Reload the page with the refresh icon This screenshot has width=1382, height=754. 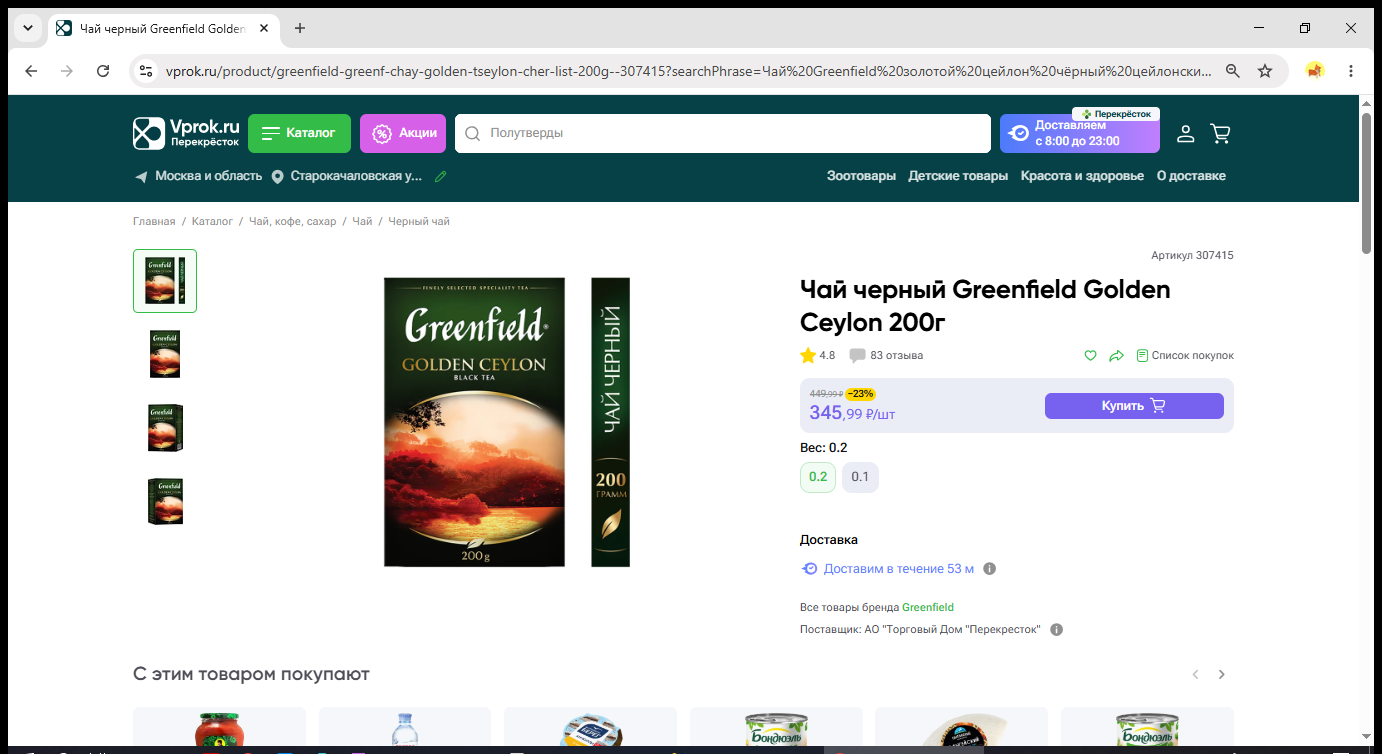point(103,71)
